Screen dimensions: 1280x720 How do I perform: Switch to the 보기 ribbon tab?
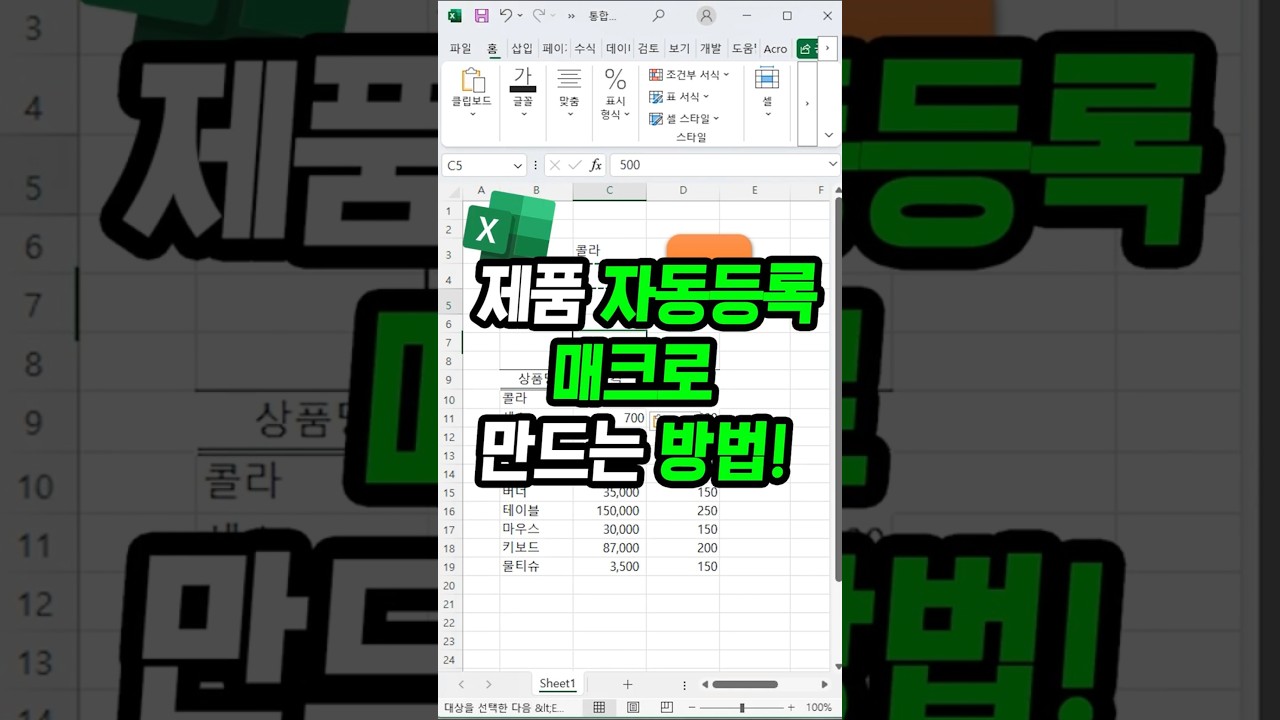click(x=679, y=48)
